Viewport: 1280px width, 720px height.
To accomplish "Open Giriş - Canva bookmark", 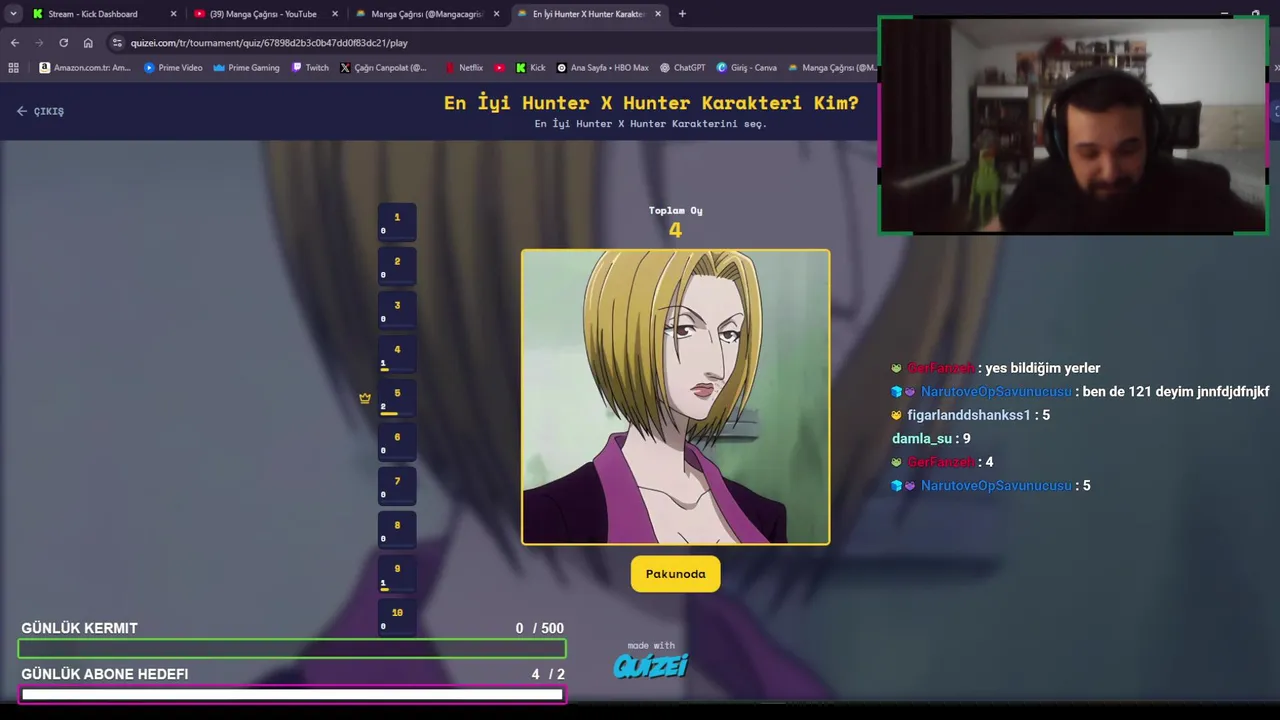I will pos(747,68).
